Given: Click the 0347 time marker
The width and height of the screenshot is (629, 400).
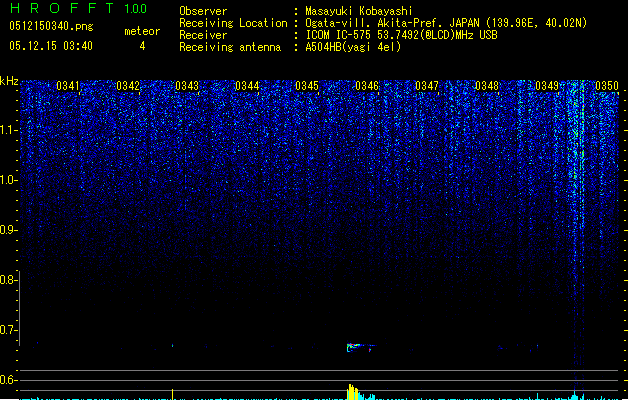Looking at the screenshot, I should pos(427,86).
